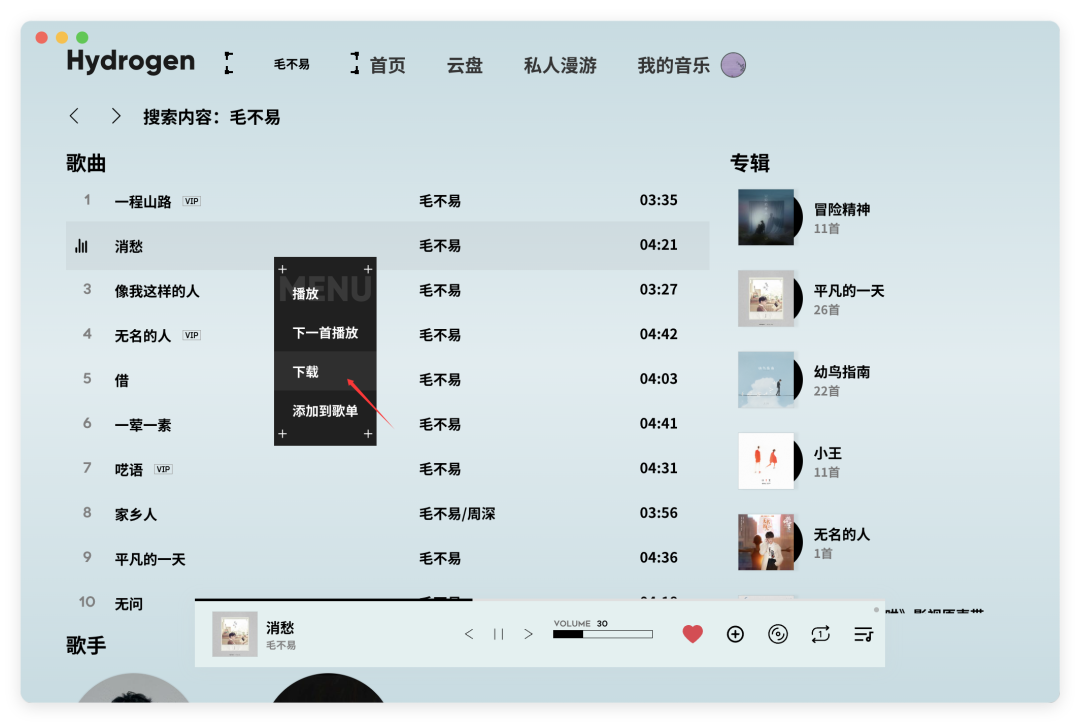1080x723 pixels.
Task: Choose 添加到歌单 from the context menu
Action: pos(325,411)
